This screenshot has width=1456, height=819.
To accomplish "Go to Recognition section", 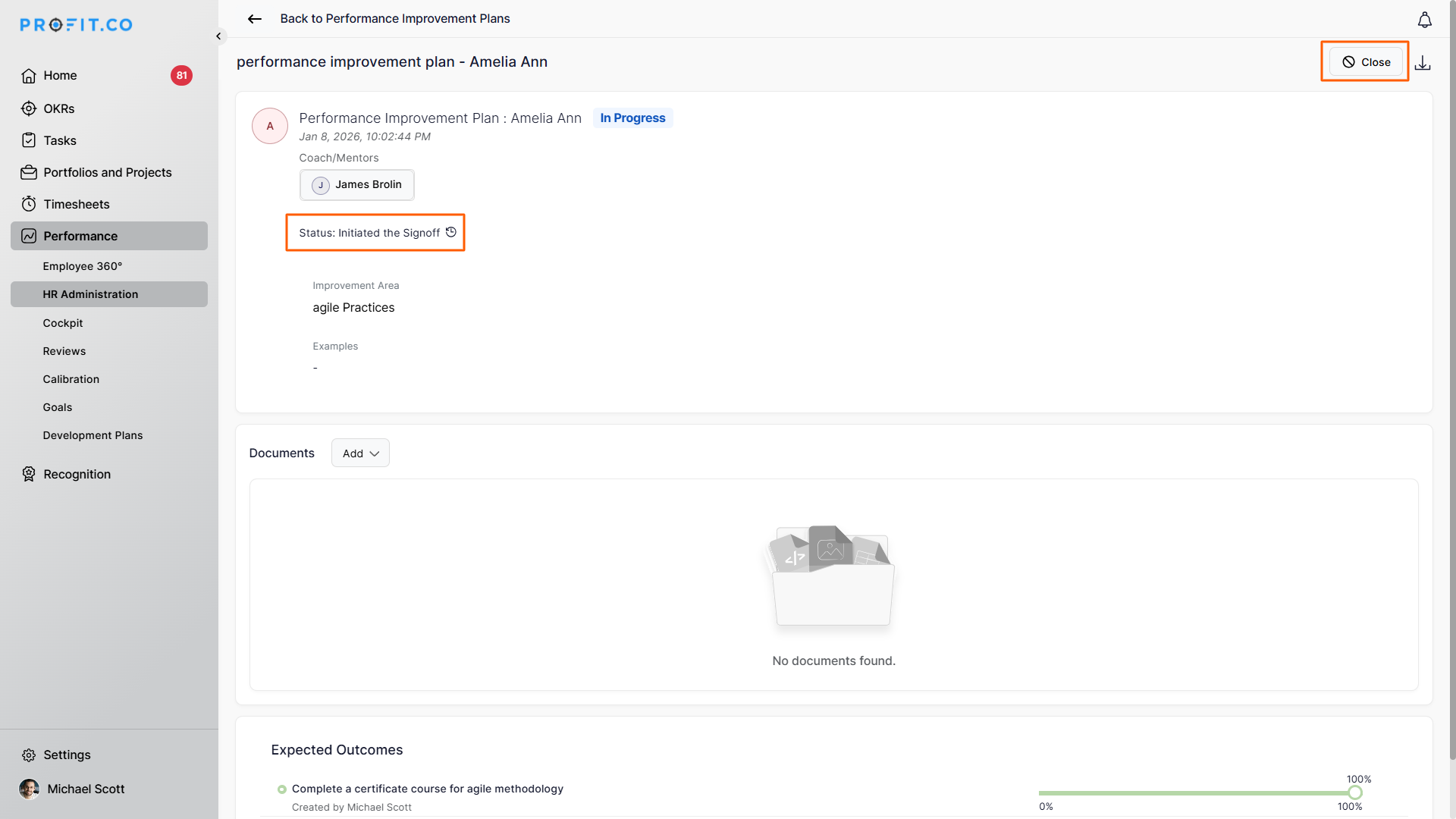I will click(77, 474).
